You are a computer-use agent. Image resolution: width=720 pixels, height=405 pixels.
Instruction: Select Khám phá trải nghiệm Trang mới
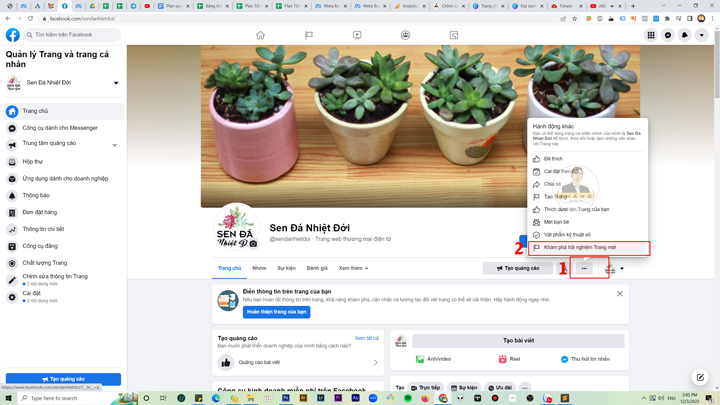[587, 248]
